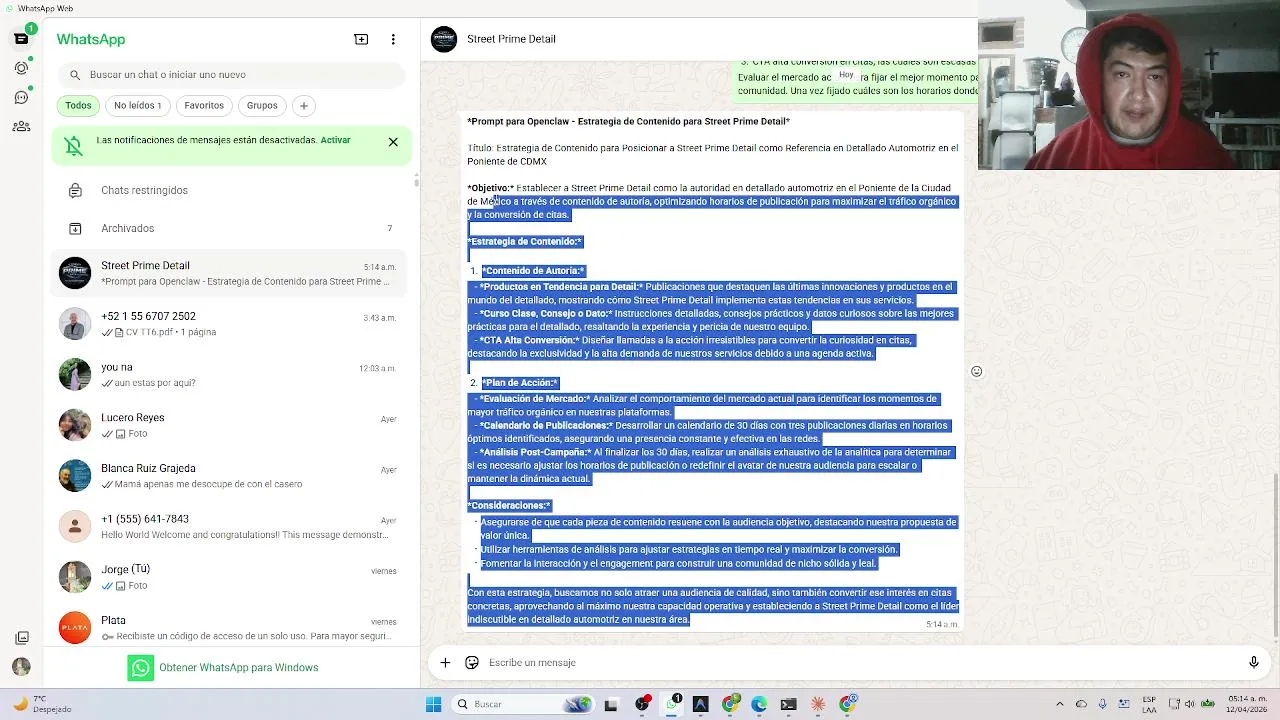The width and height of the screenshot is (1280, 720).
Task: Click the Plata orange avatar
Action: coord(75,628)
